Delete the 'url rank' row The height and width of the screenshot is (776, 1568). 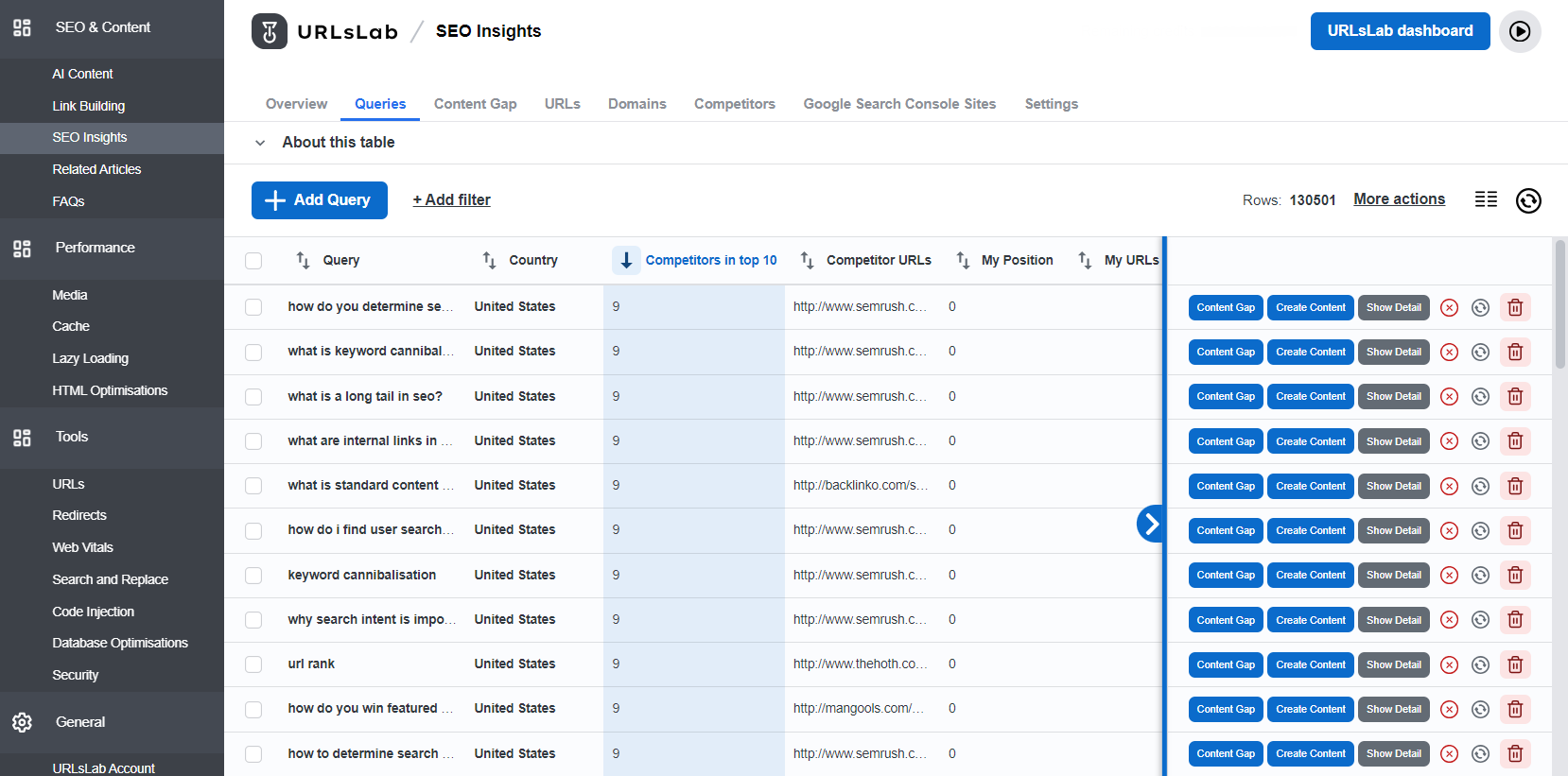click(x=1515, y=664)
